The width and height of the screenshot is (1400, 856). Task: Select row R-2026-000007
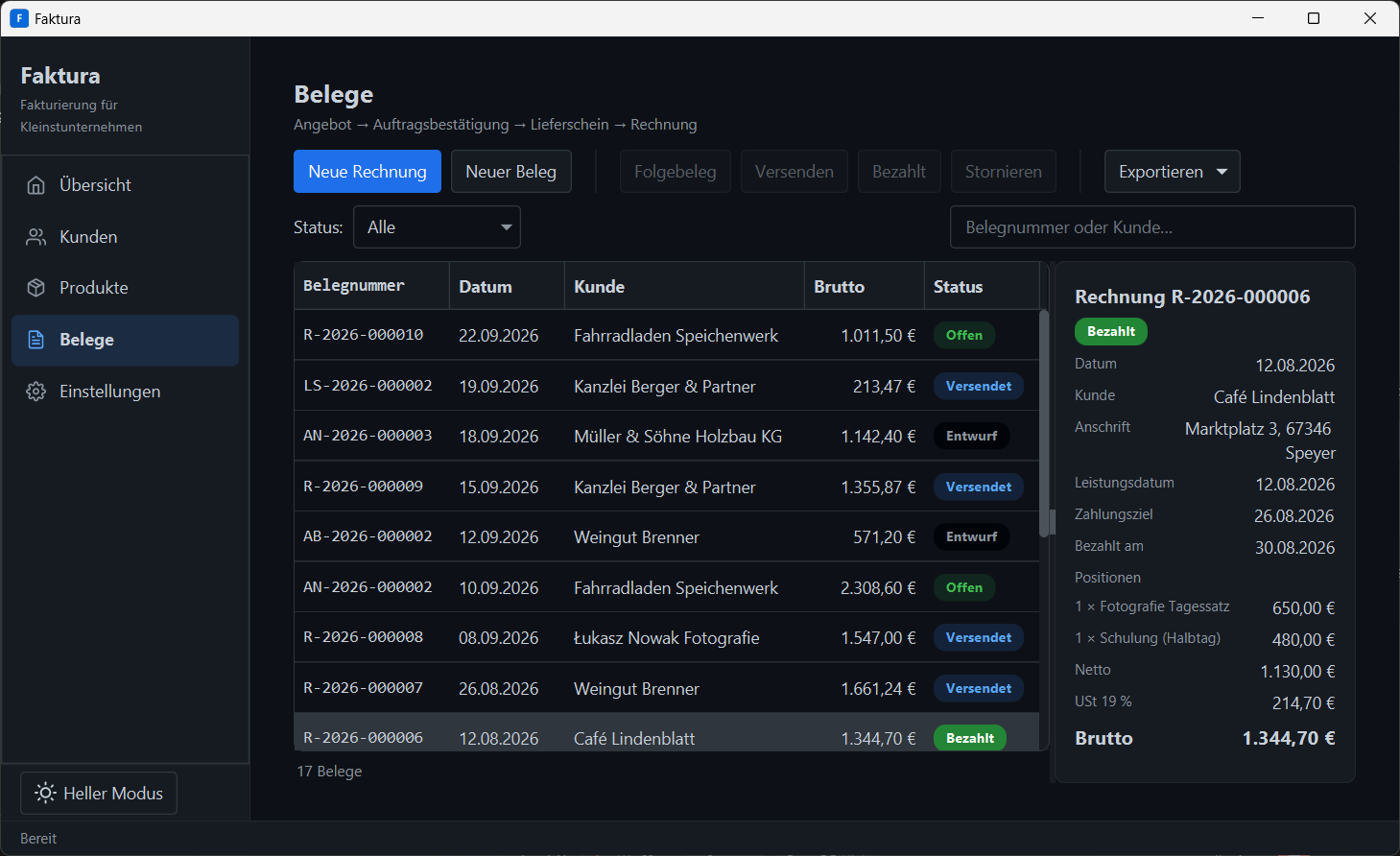667,688
